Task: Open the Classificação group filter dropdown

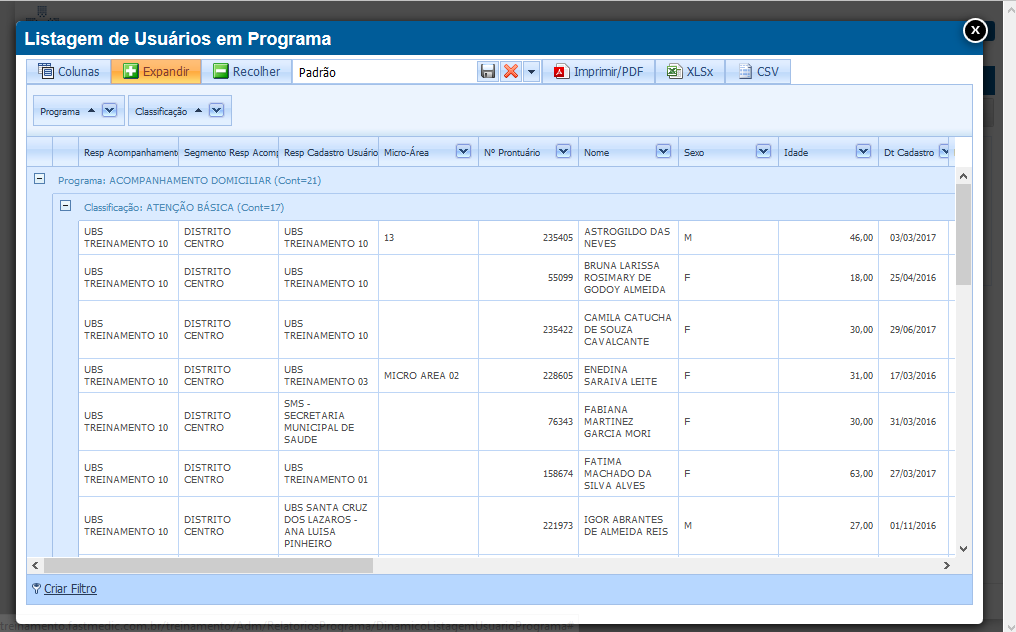Action: 216,110
